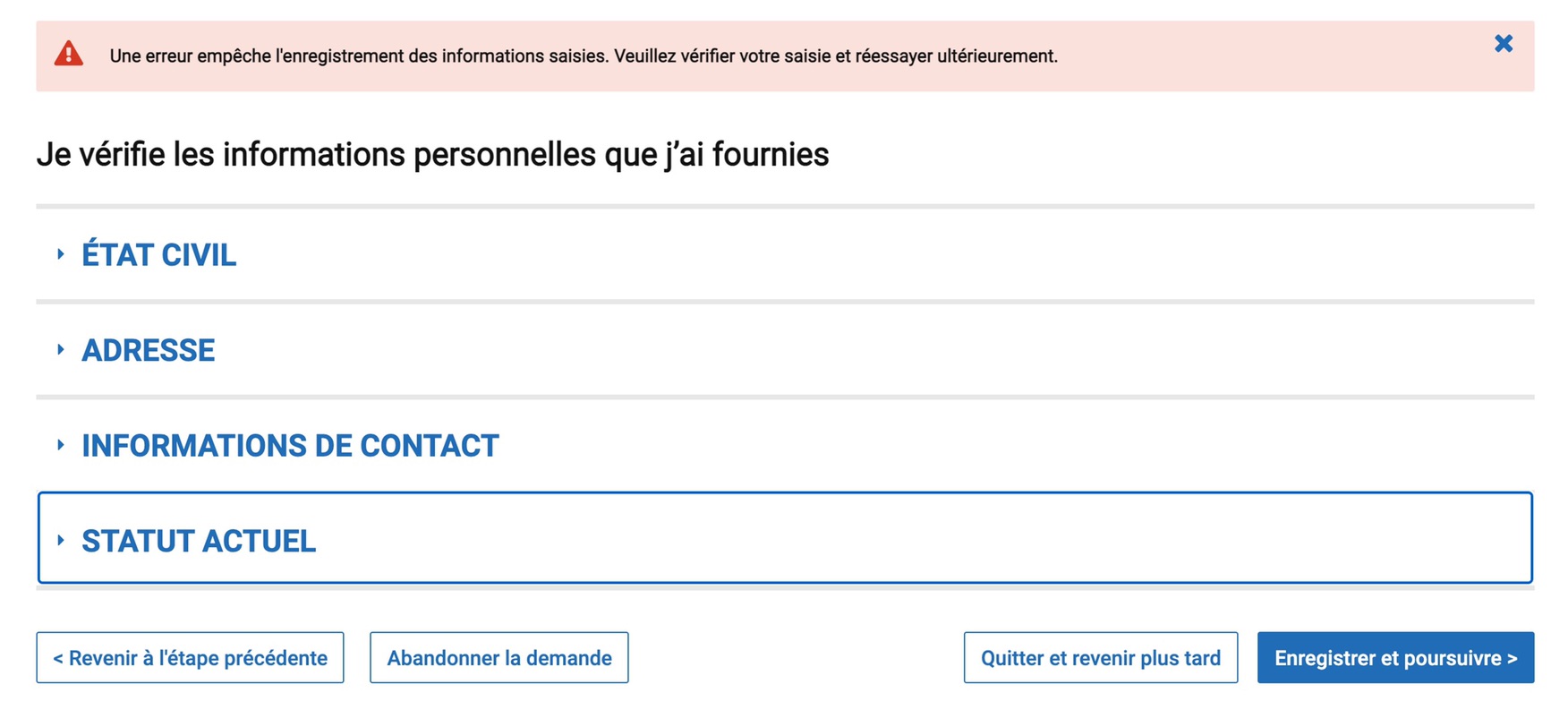Expand ADRESSE with its disclosure triangle
The height and width of the screenshot is (727, 1568).
click(60, 349)
